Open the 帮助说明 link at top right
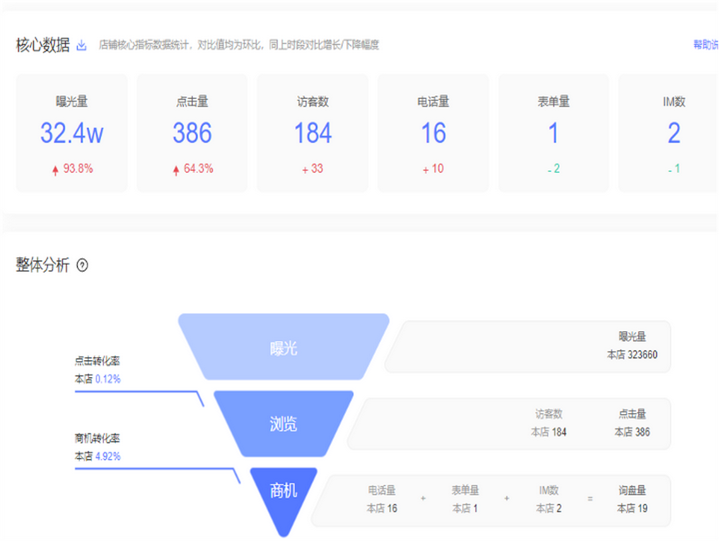This screenshot has height=541, width=720. pyautogui.click(x=705, y=45)
